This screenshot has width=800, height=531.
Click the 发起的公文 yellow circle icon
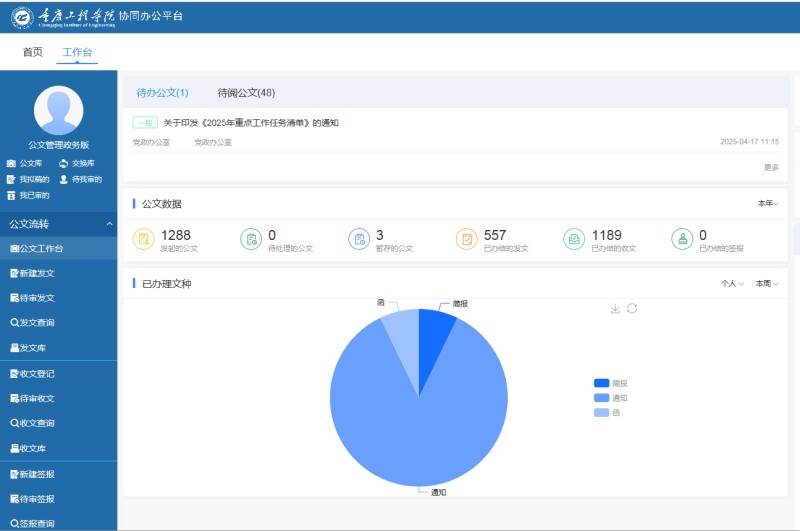coord(143,239)
